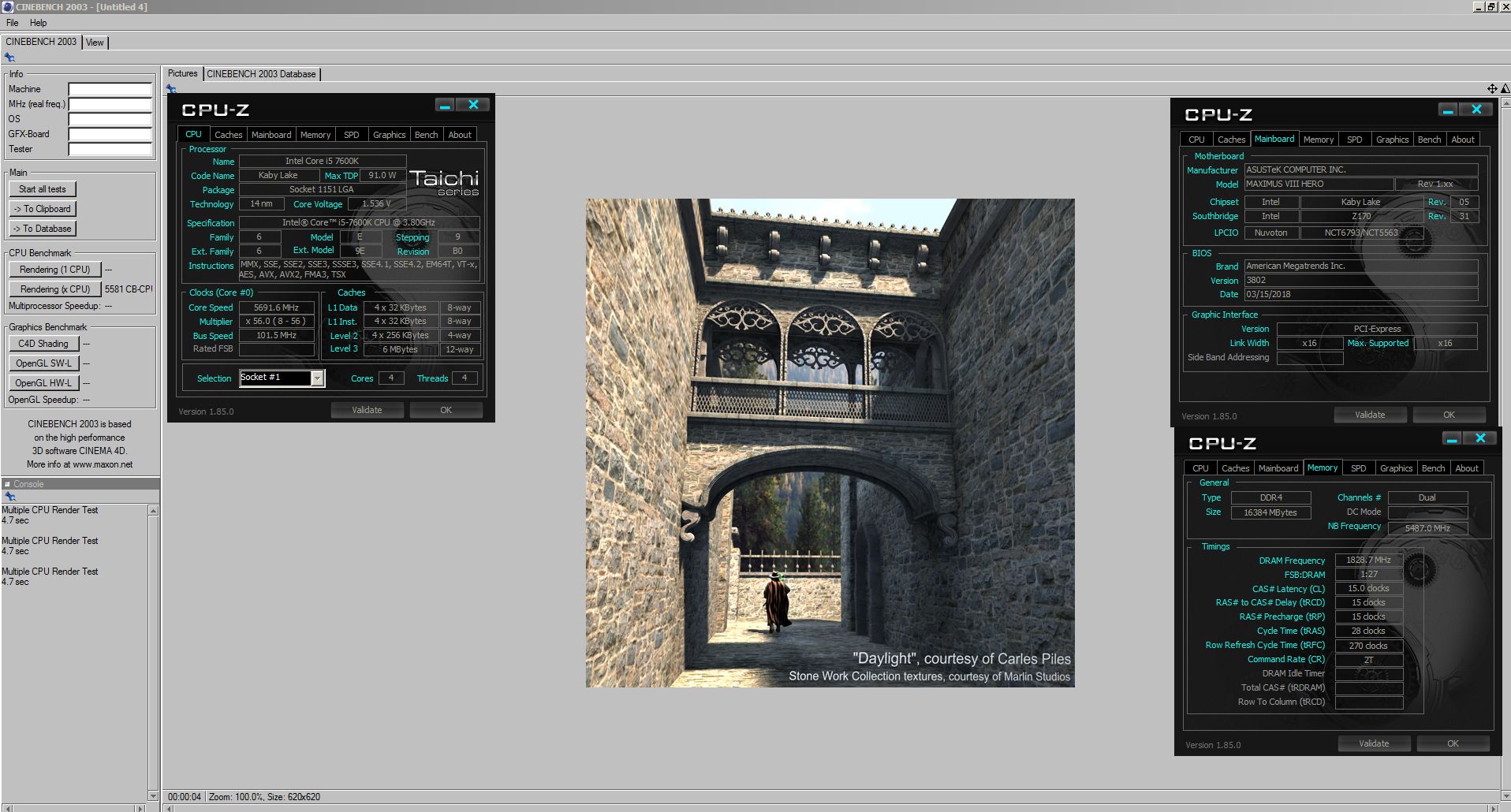Click OK in the Memory CPU-Z window
This screenshot has width=1511, height=812.
(1453, 743)
